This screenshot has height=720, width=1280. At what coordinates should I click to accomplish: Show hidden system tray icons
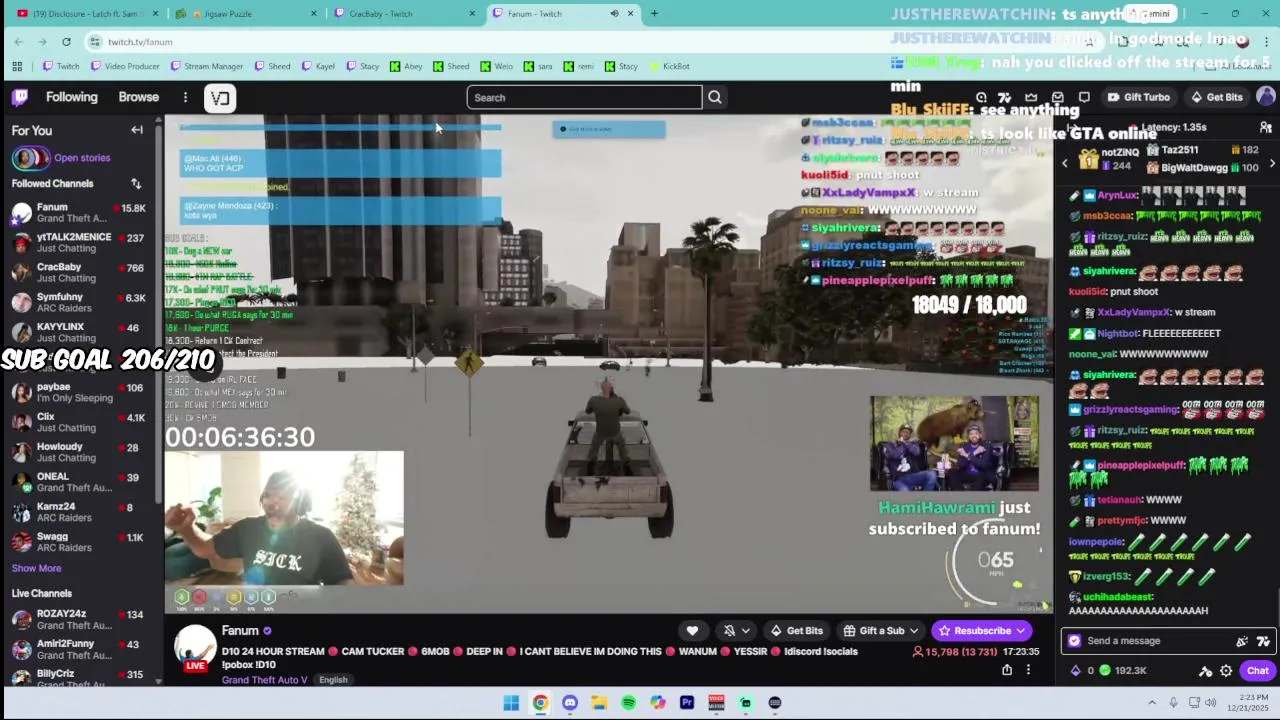(1152, 703)
